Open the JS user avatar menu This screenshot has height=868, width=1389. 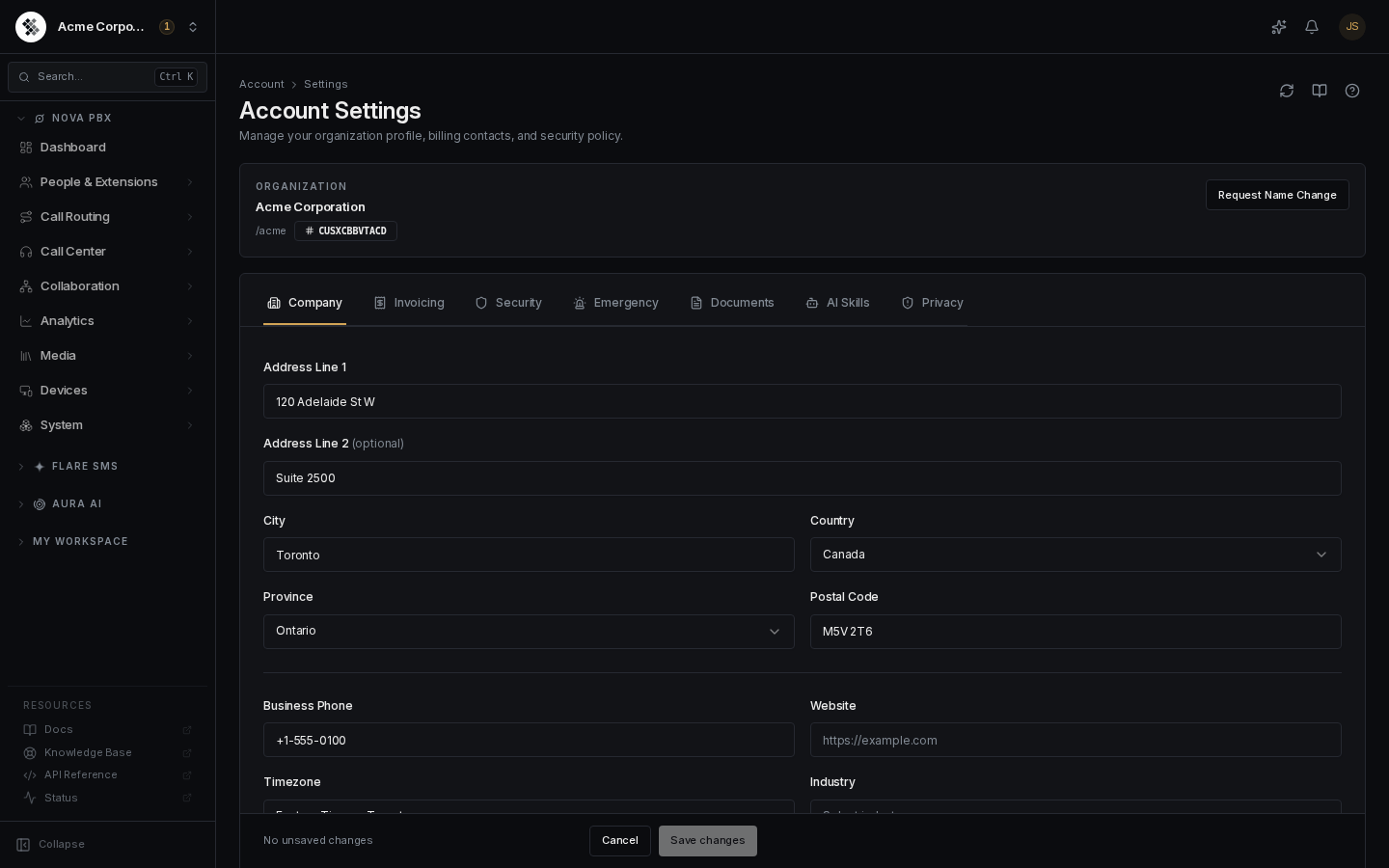tap(1352, 27)
